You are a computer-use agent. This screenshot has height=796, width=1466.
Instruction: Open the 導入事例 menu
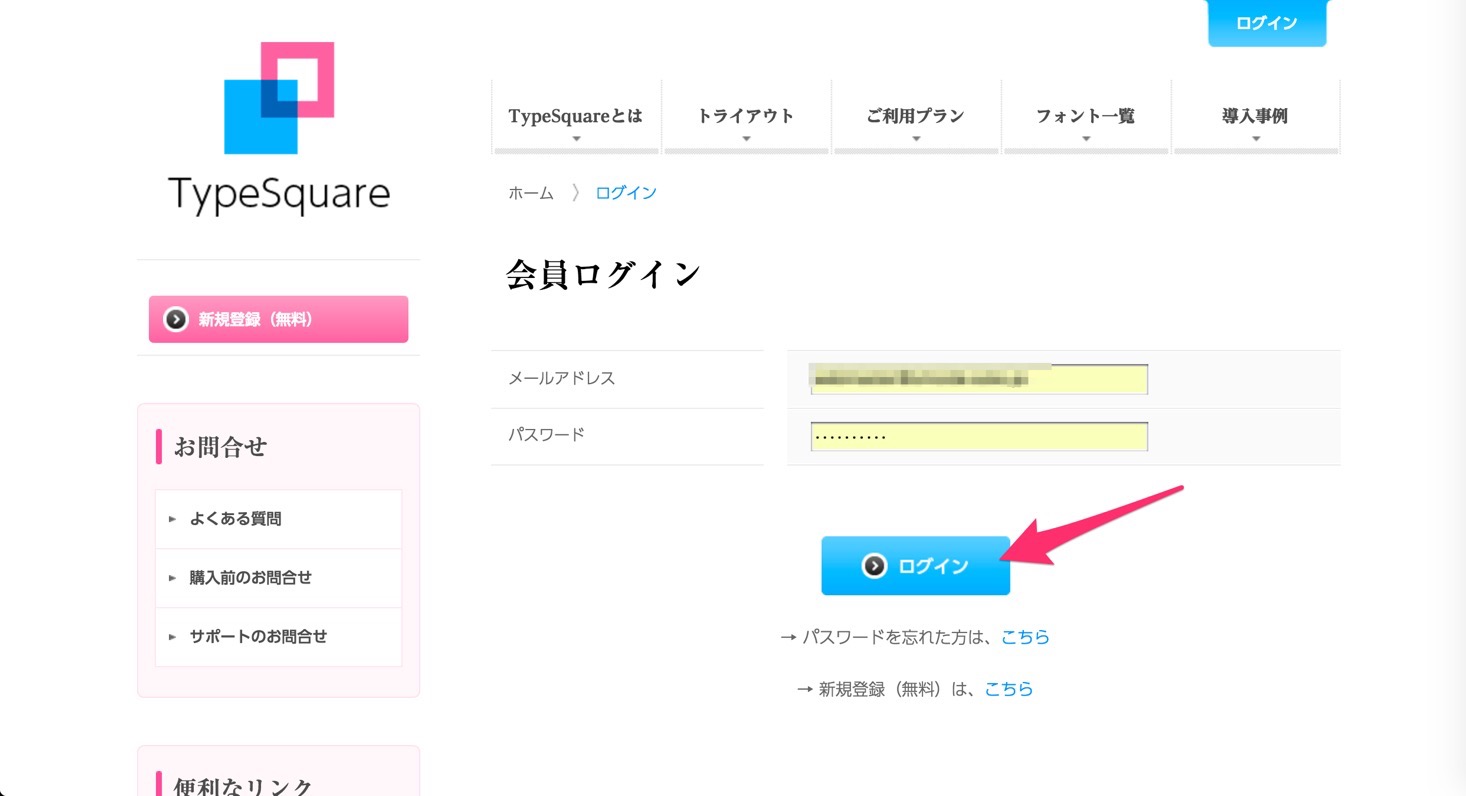(1256, 117)
